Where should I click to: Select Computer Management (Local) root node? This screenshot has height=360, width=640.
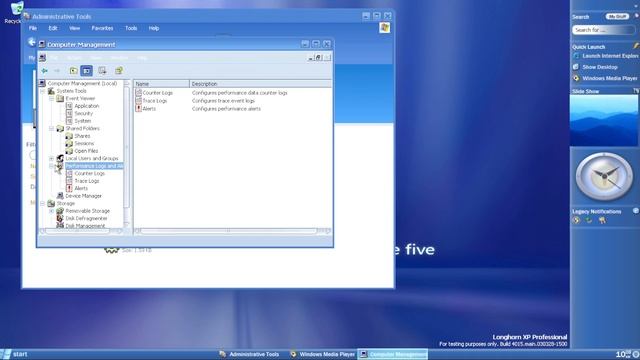click(x=82, y=83)
